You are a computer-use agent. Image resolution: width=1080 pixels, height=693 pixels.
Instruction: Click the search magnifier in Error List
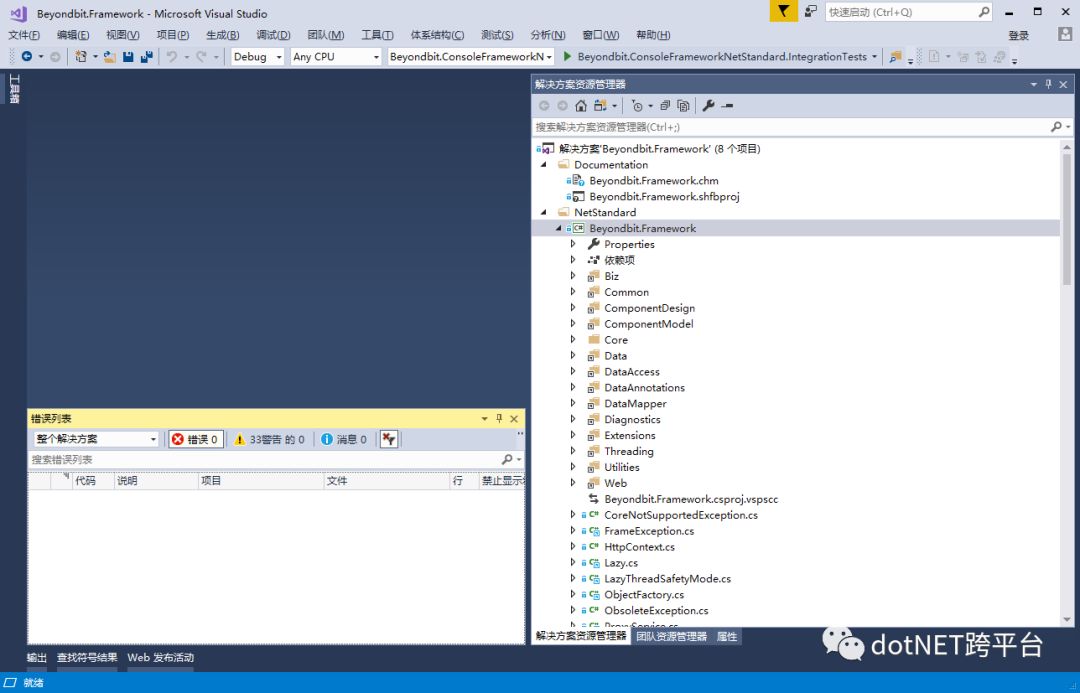pyautogui.click(x=507, y=459)
